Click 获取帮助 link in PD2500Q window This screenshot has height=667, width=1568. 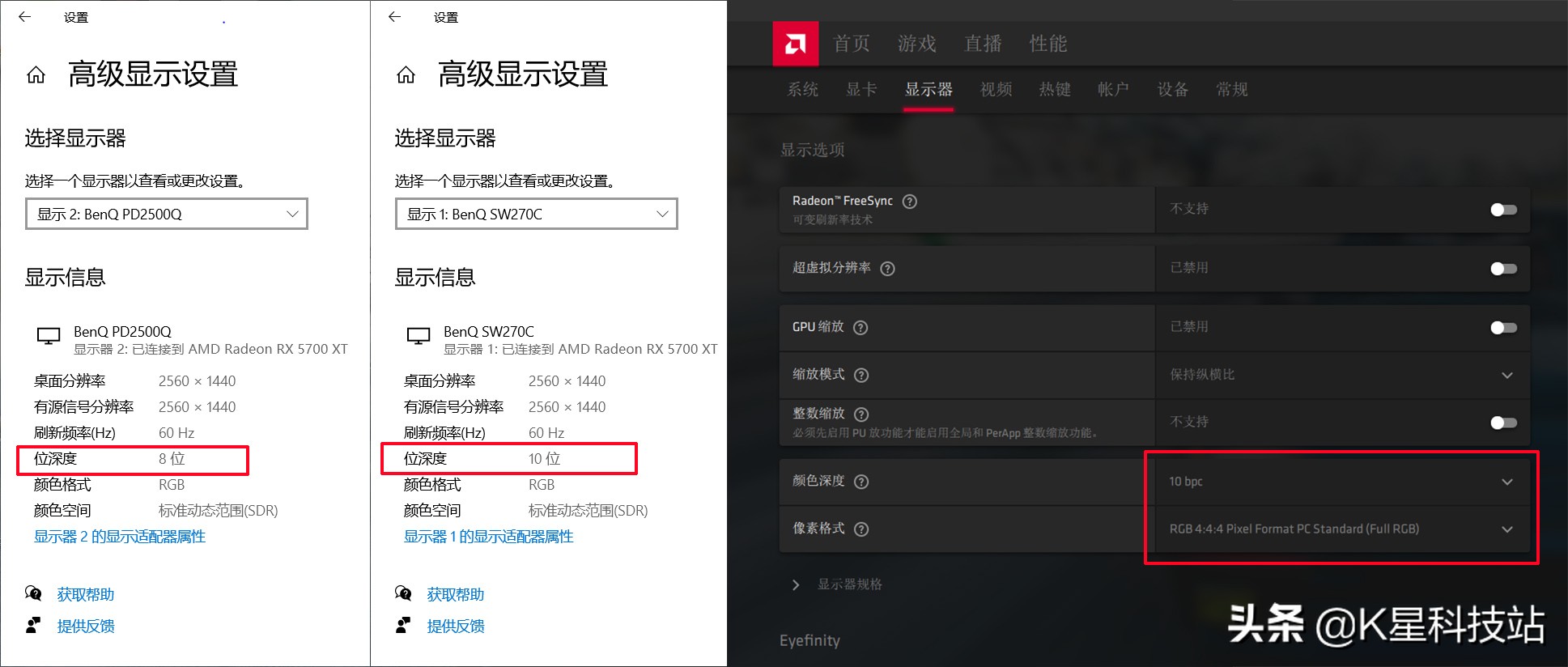86,594
